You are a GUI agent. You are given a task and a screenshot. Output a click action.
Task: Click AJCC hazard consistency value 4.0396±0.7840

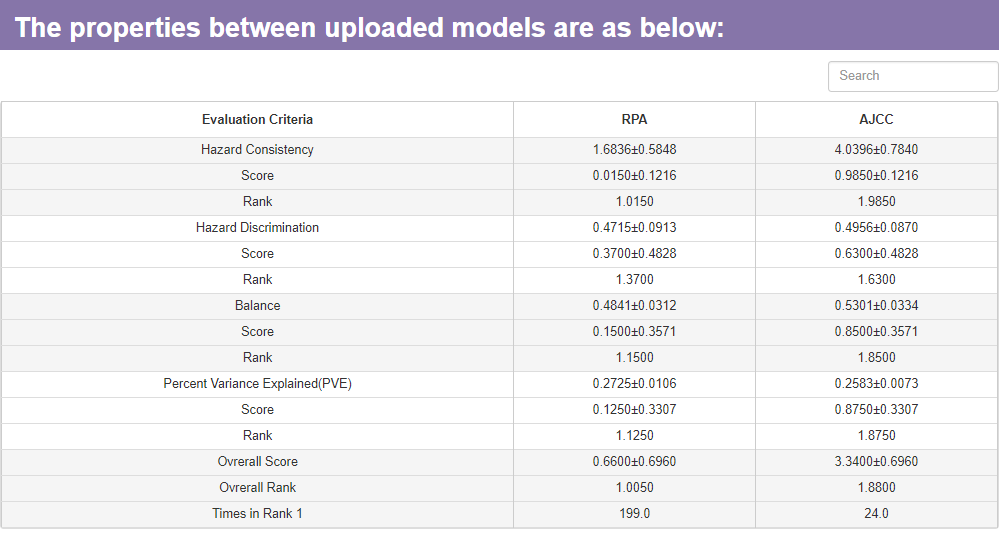point(876,150)
